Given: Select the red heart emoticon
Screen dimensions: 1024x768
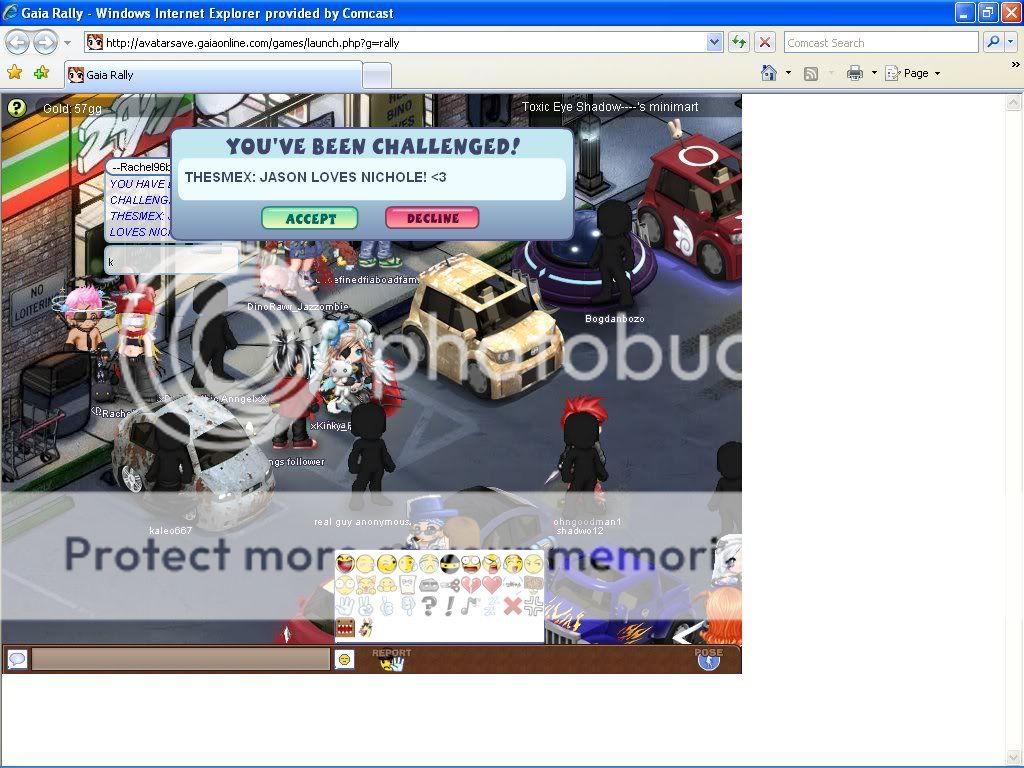Looking at the screenshot, I should [491, 584].
